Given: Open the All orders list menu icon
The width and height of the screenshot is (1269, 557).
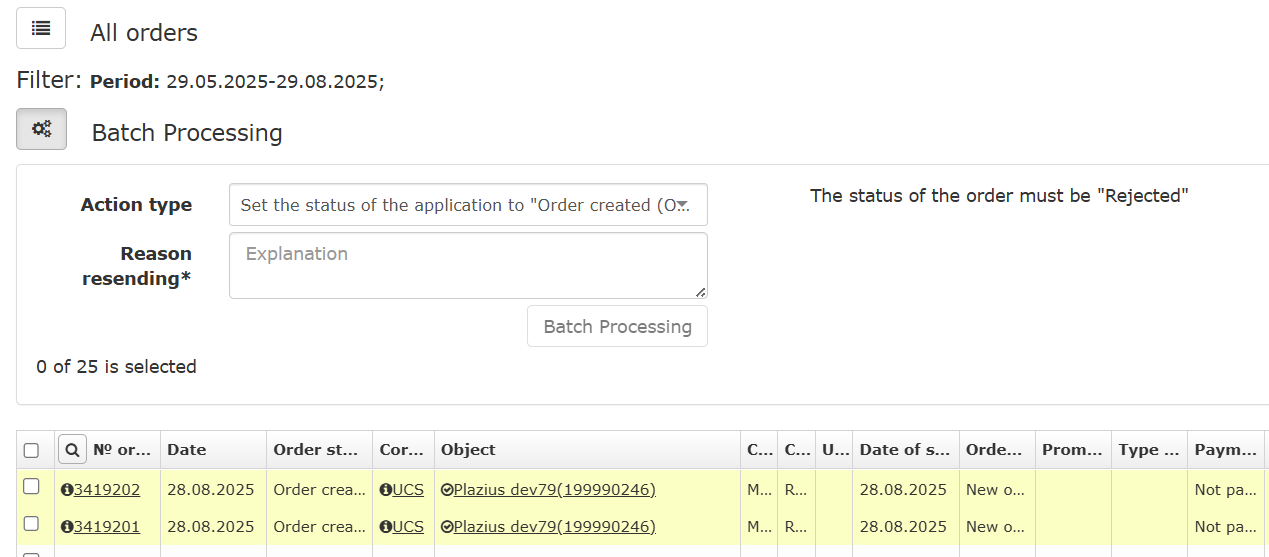Looking at the screenshot, I should 41,28.
